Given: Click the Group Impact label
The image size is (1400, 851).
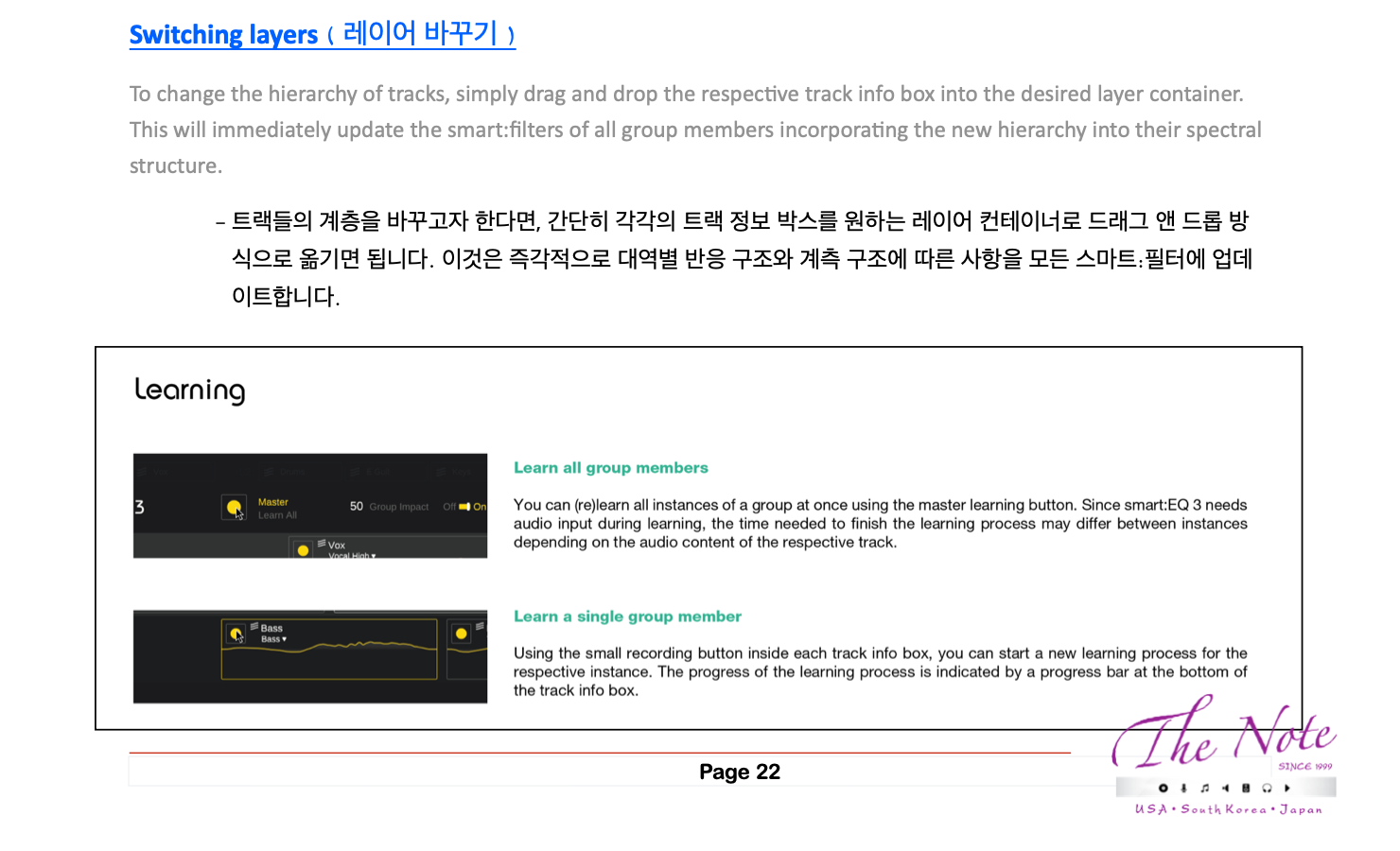Looking at the screenshot, I should pyautogui.click(x=399, y=507).
